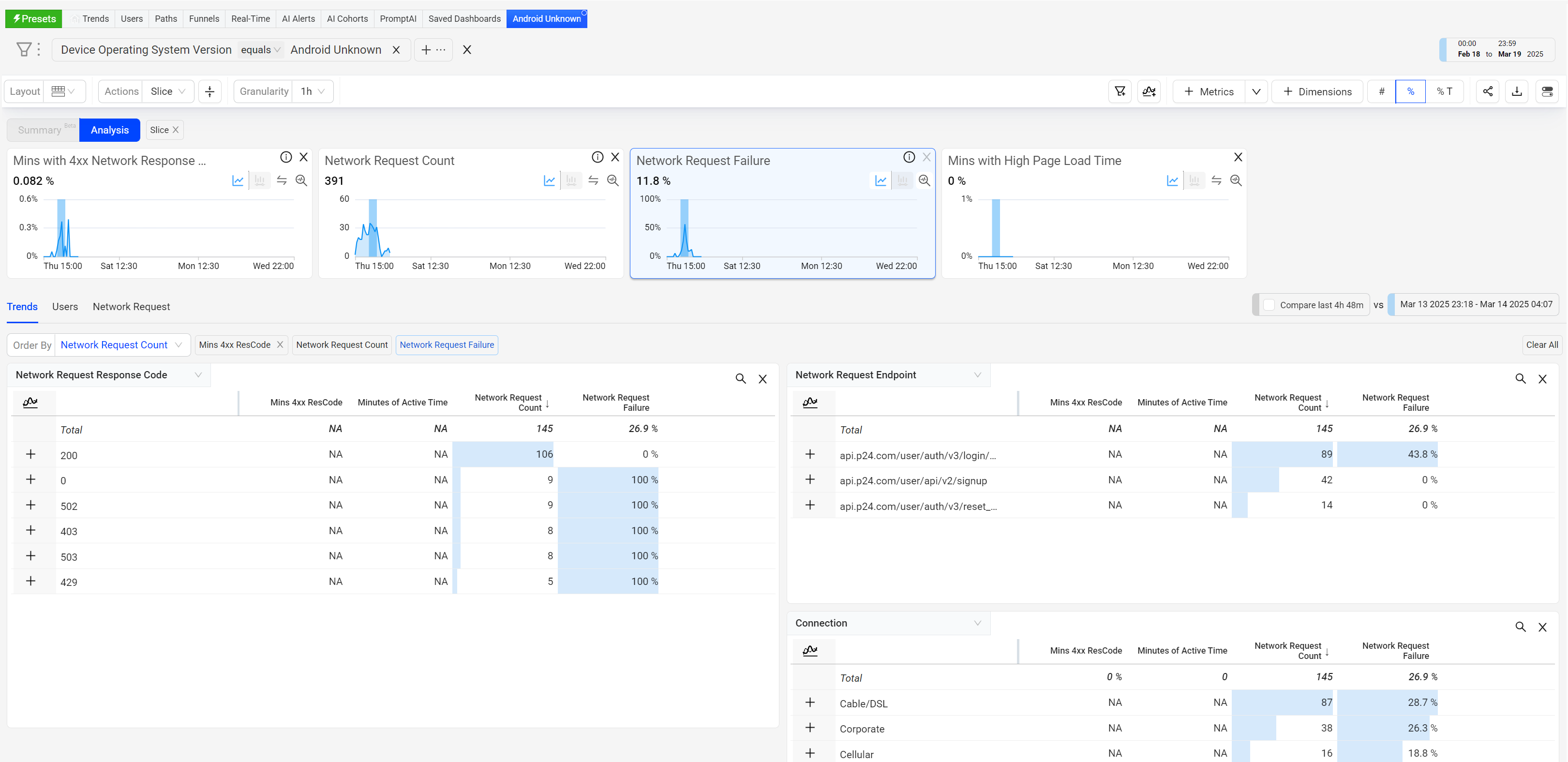Clear the entire filter bar

click(467, 50)
